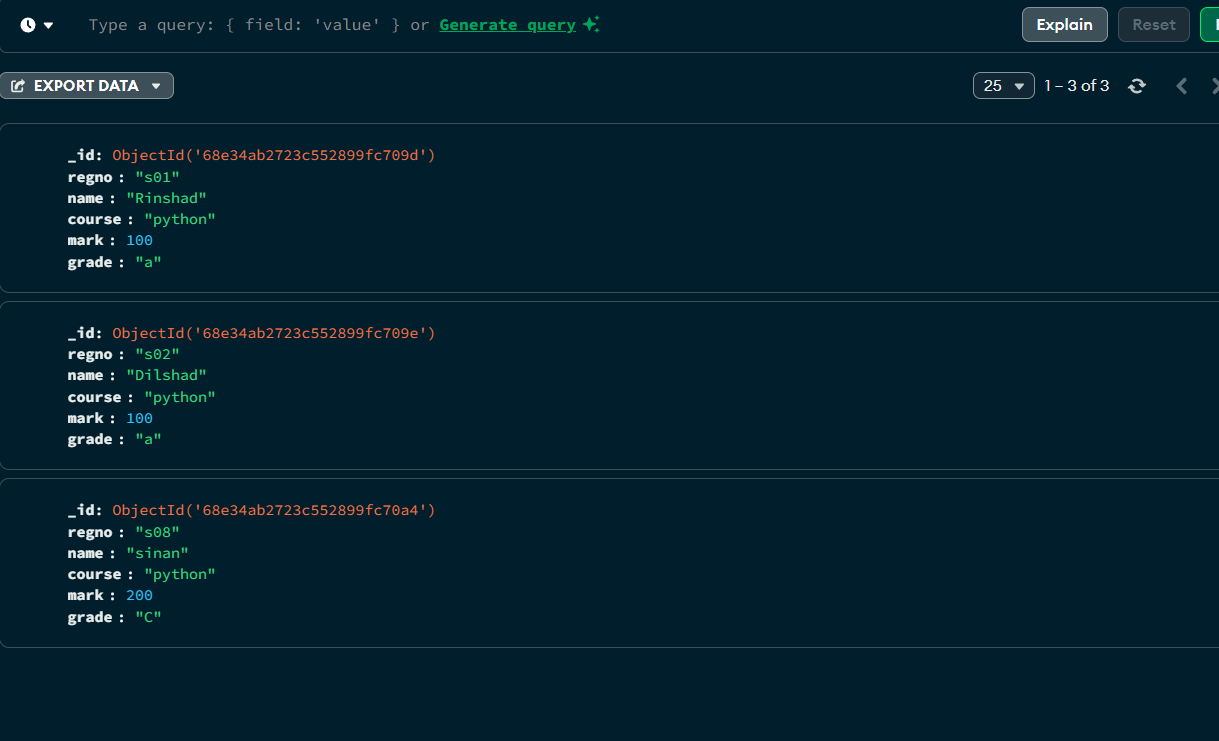
Task: Click the Explain button
Action: 1064,24
